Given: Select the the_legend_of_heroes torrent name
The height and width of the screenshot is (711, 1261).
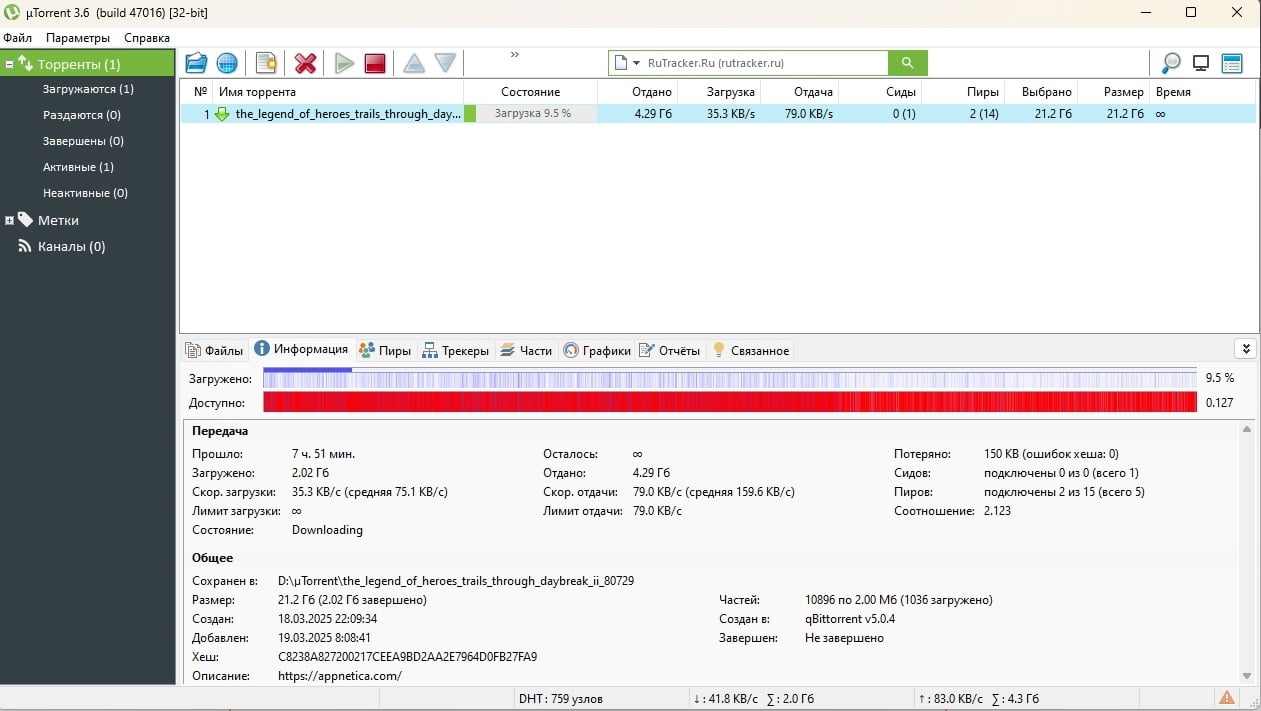Looking at the screenshot, I should pos(348,114).
